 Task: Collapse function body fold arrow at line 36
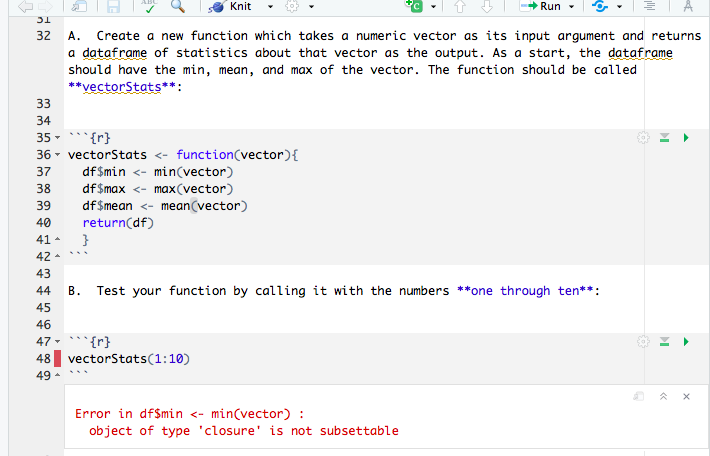pyautogui.click(x=58, y=155)
